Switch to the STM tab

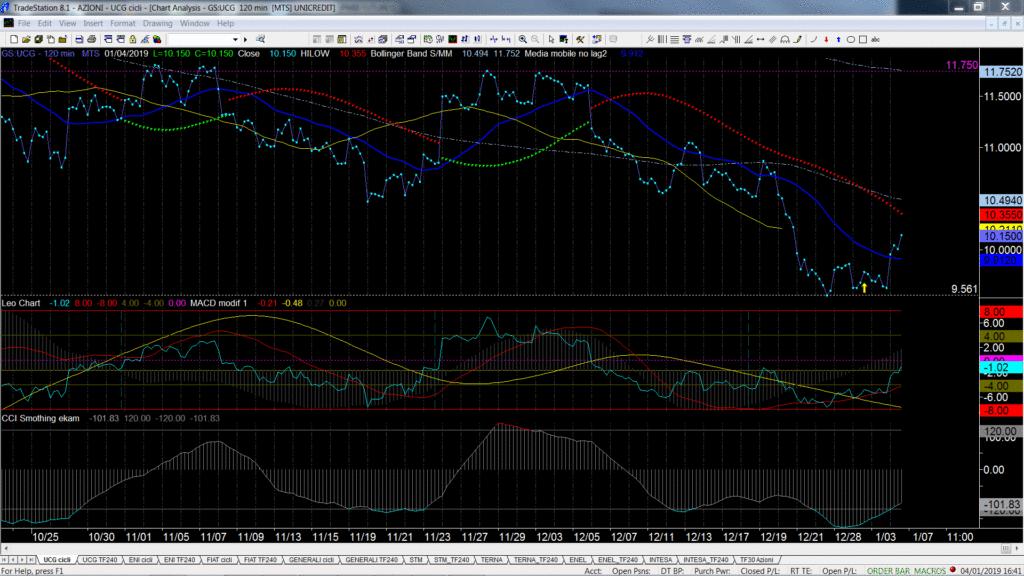pyautogui.click(x=416, y=560)
